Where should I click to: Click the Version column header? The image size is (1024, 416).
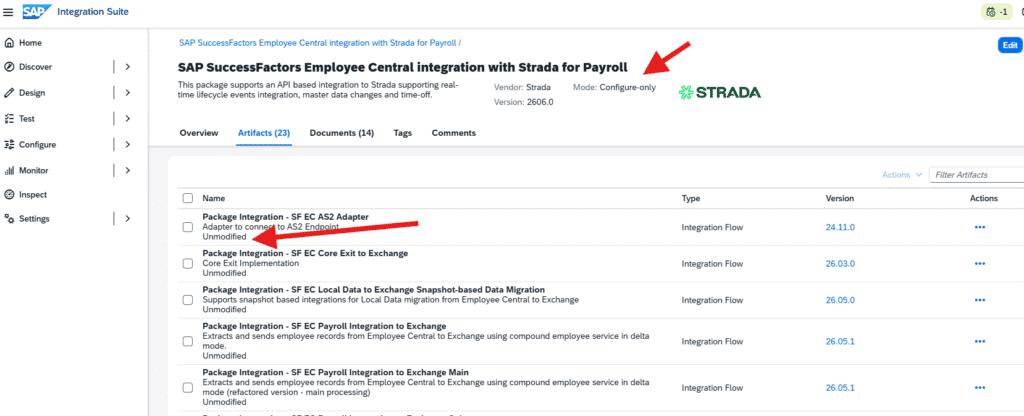tap(840, 199)
